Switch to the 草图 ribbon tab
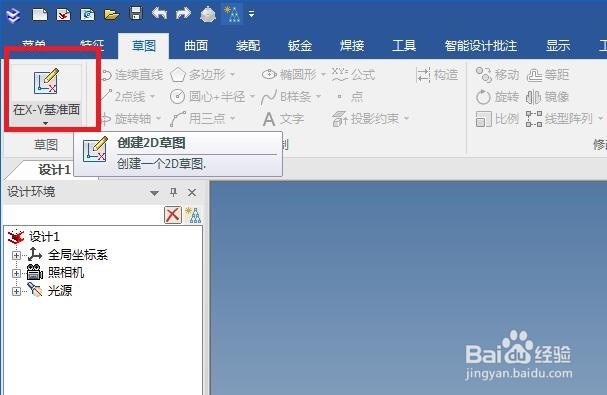This screenshot has height=395, width=607. tap(144, 46)
